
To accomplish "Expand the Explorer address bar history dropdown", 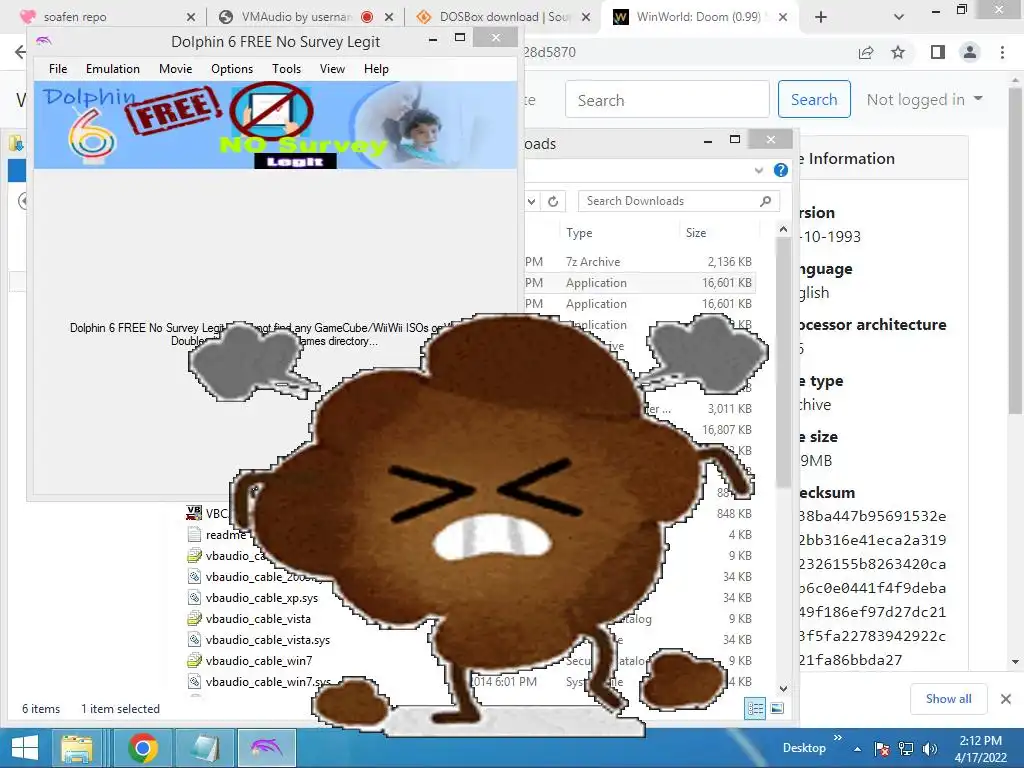I will point(532,201).
